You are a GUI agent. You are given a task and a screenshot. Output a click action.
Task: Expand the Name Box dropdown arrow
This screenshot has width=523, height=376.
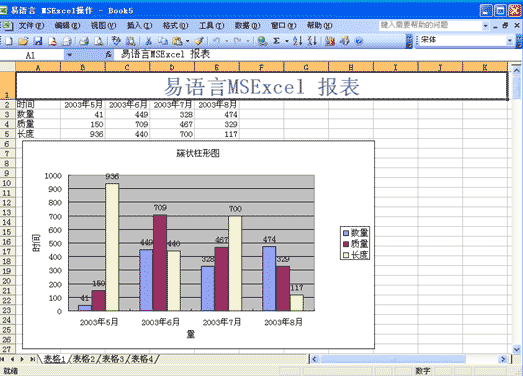69,55
